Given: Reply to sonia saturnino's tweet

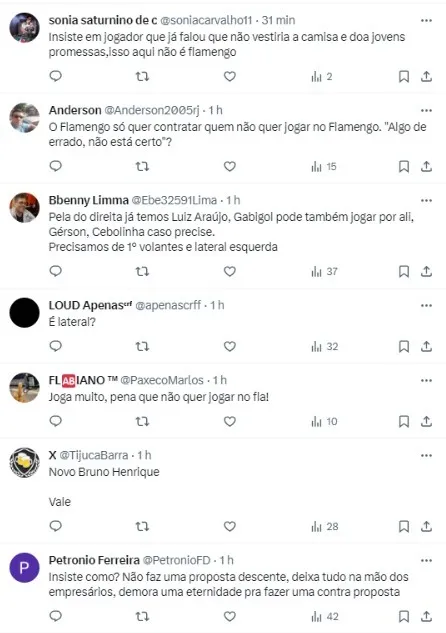Looking at the screenshot, I should [x=55, y=76].
